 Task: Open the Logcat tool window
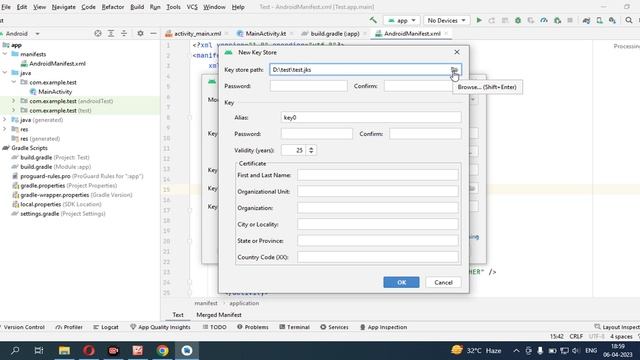pos(106,327)
